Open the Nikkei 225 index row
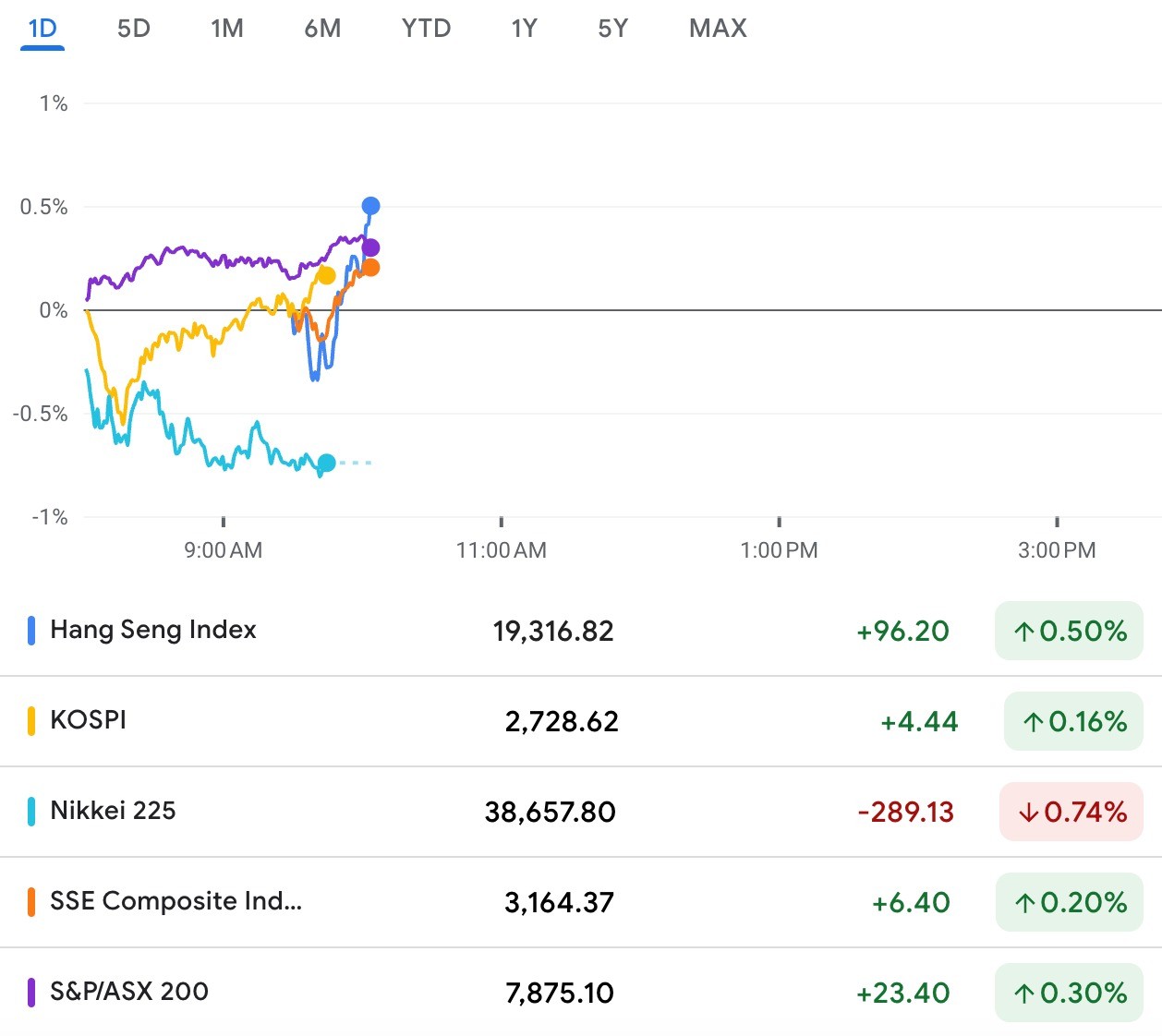Viewport: 1162px width, 1036px height. pos(581,812)
